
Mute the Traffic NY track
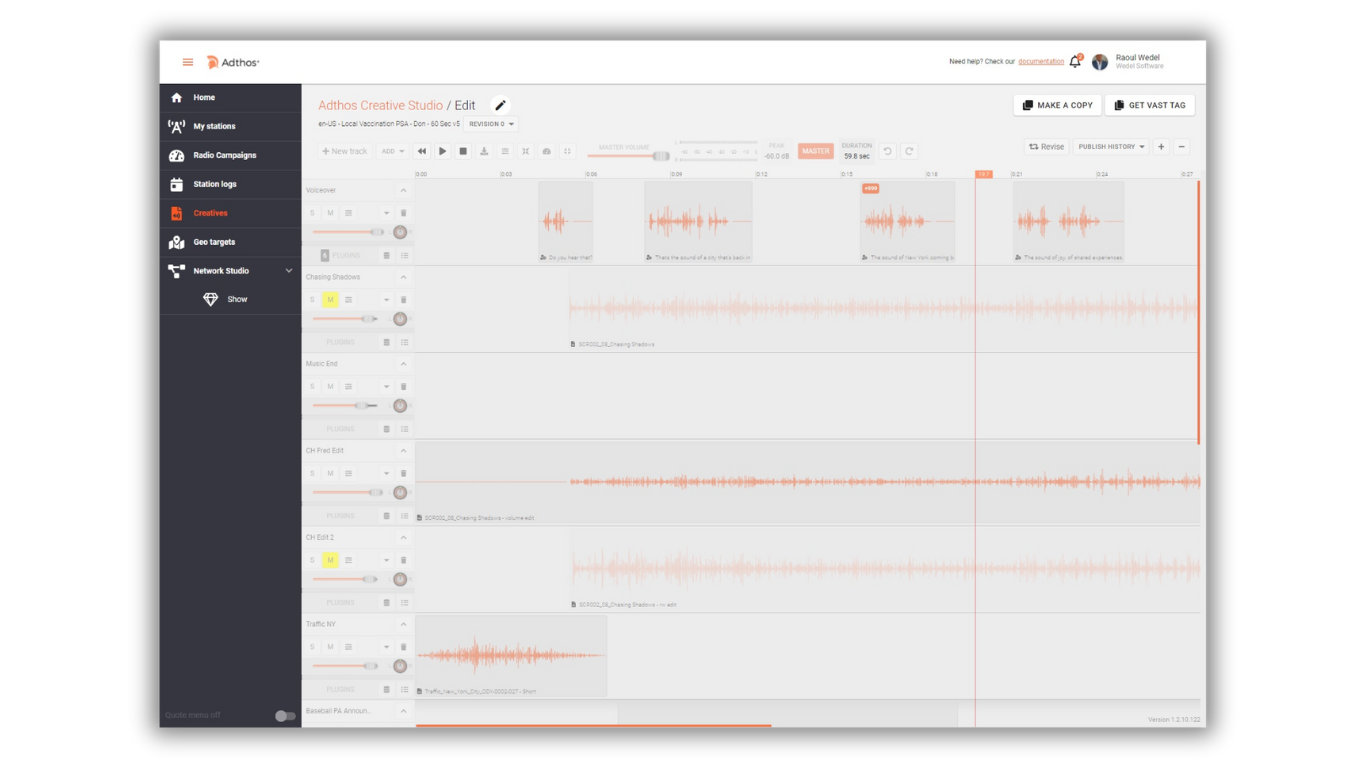[330, 647]
